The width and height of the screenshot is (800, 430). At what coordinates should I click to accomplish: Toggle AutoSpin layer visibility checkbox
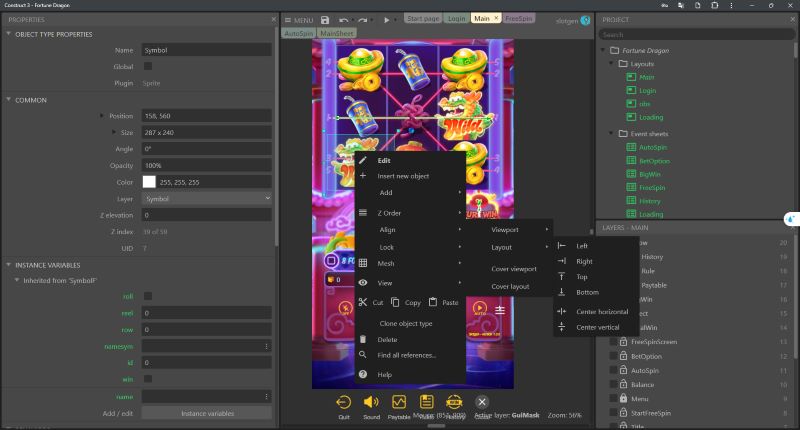coord(613,370)
